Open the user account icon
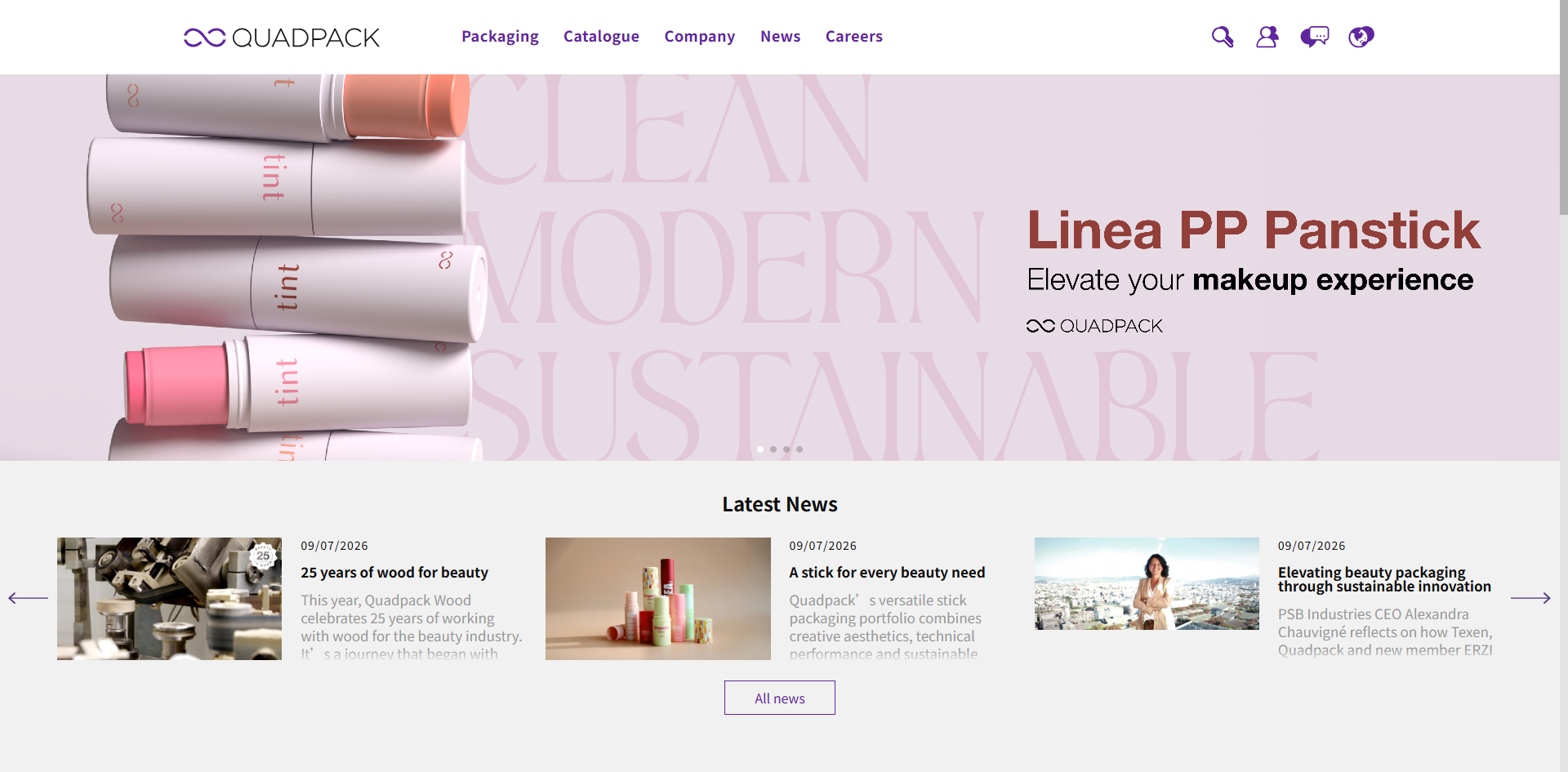This screenshot has width=1568, height=772. [x=1267, y=37]
